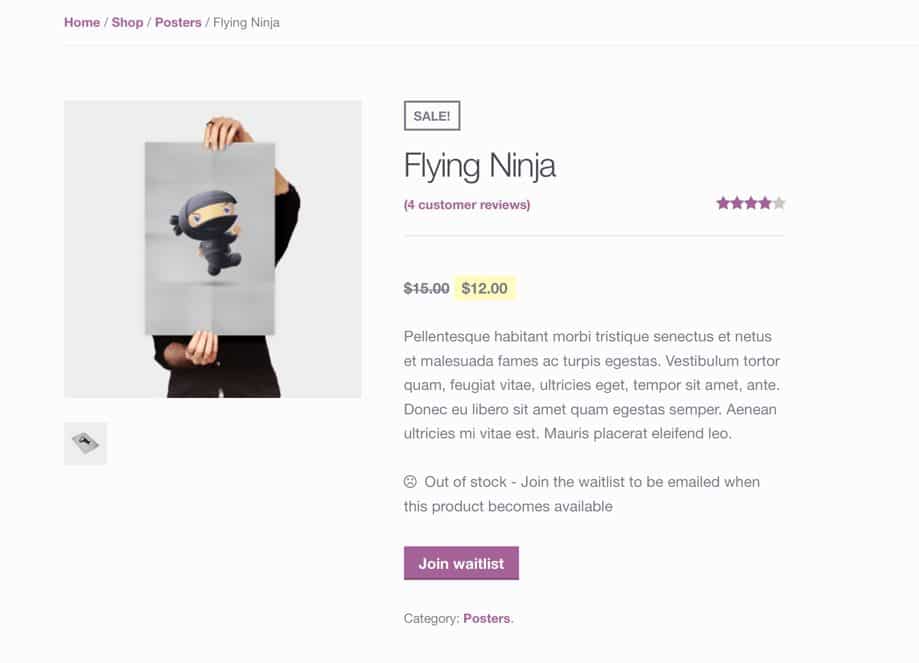The image size is (919, 663).
Task: Navigate to the Shop page via breadcrumb
Action: tap(127, 22)
